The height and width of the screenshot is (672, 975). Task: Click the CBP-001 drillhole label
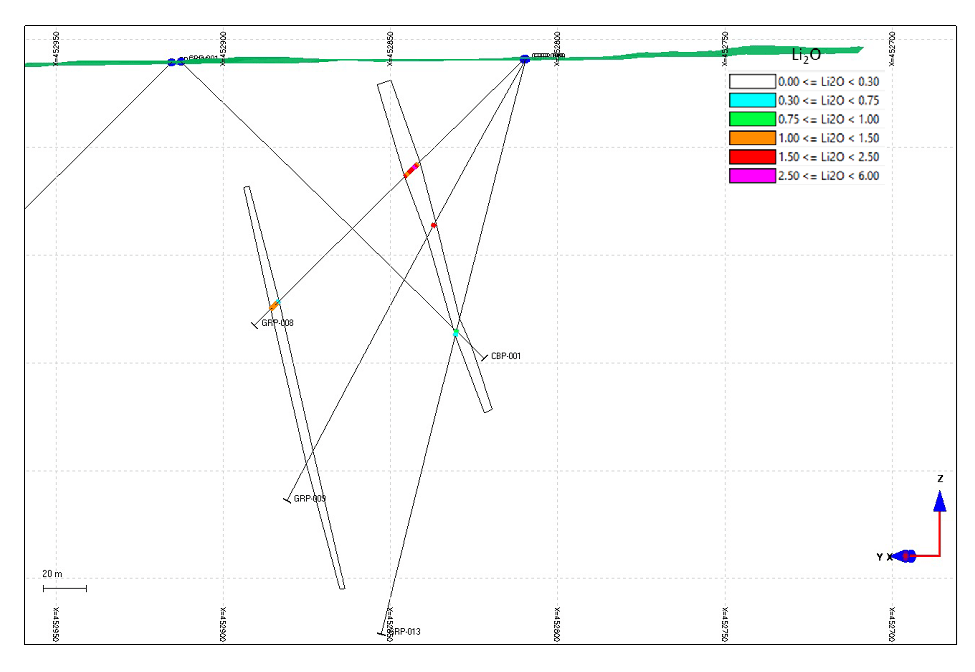coord(506,356)
